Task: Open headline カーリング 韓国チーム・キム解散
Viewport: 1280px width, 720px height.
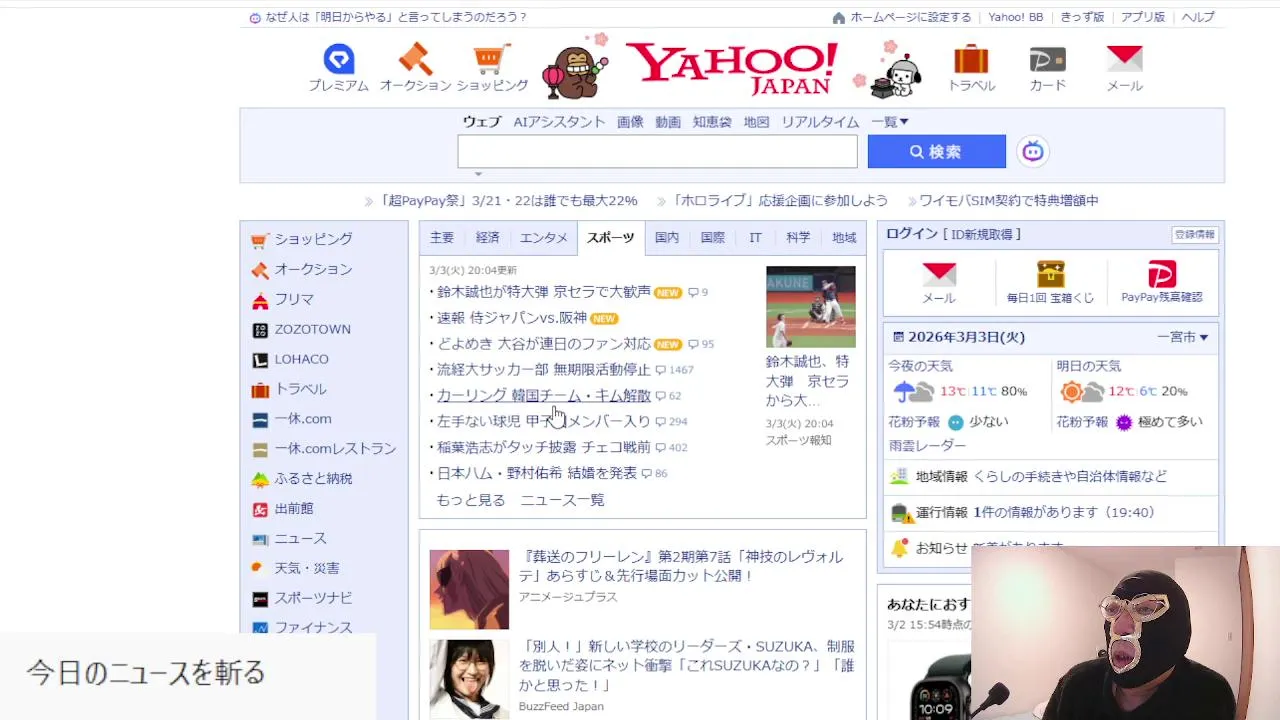Action: [544, 396]
